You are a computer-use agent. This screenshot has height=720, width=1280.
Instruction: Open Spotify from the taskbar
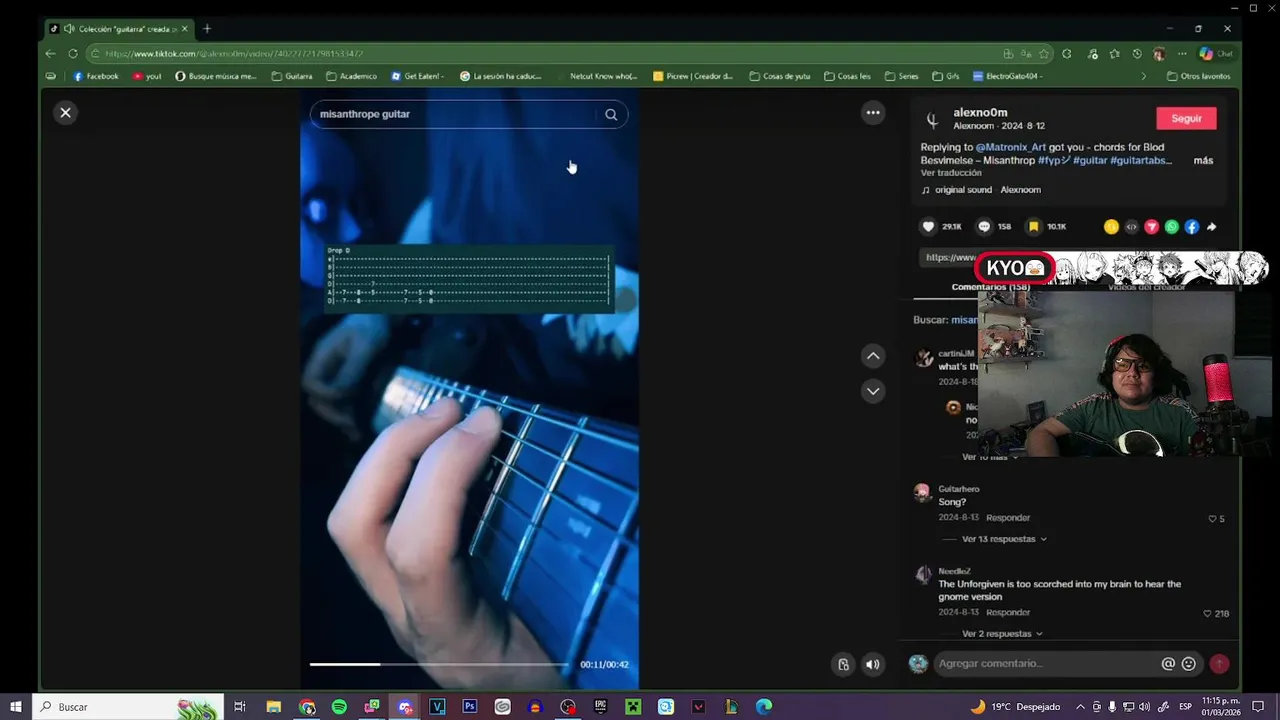[339, 707]
